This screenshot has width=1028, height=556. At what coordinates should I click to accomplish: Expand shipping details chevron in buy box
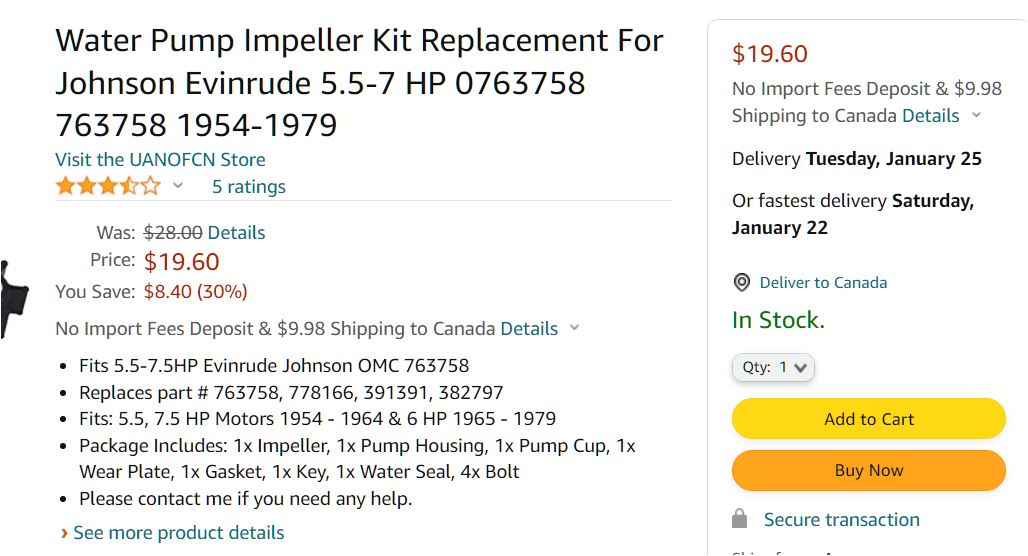(x=976, y=115)
